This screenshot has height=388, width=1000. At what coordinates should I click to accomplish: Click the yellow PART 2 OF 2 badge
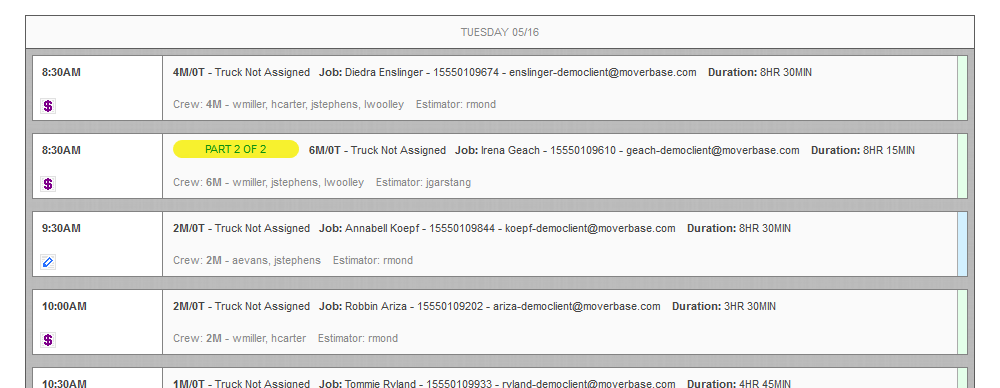click(235, 149)
